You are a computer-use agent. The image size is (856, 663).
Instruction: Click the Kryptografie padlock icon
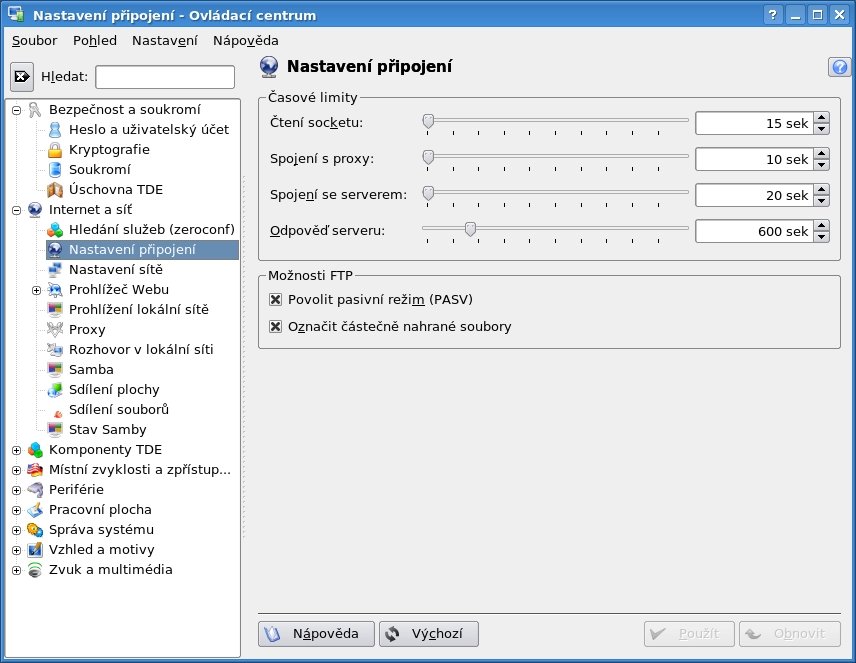pyautogui.click(x=55, y=150)
